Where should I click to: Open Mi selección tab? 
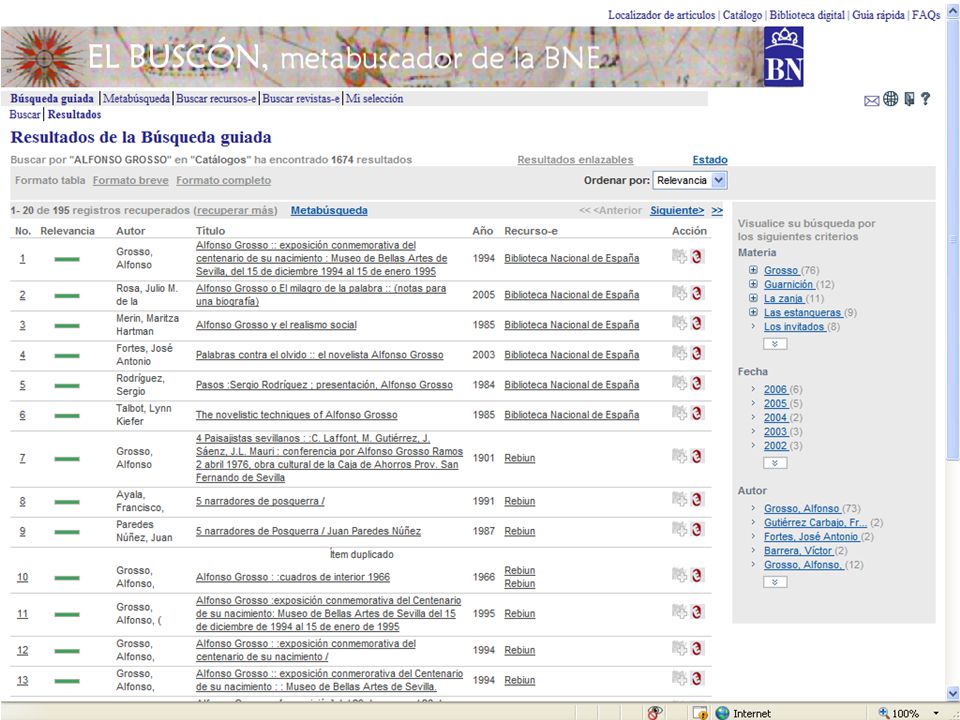(x=375, y=99)
